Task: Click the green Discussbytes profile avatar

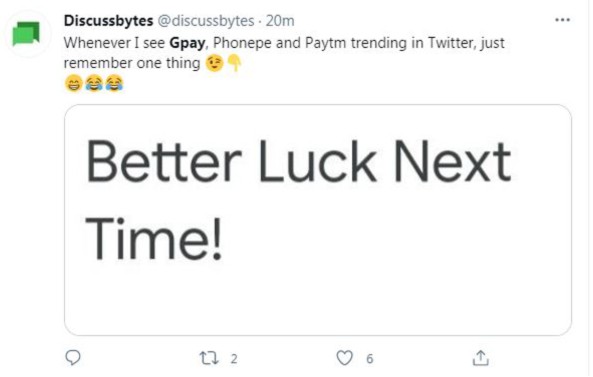Action: 26,34
